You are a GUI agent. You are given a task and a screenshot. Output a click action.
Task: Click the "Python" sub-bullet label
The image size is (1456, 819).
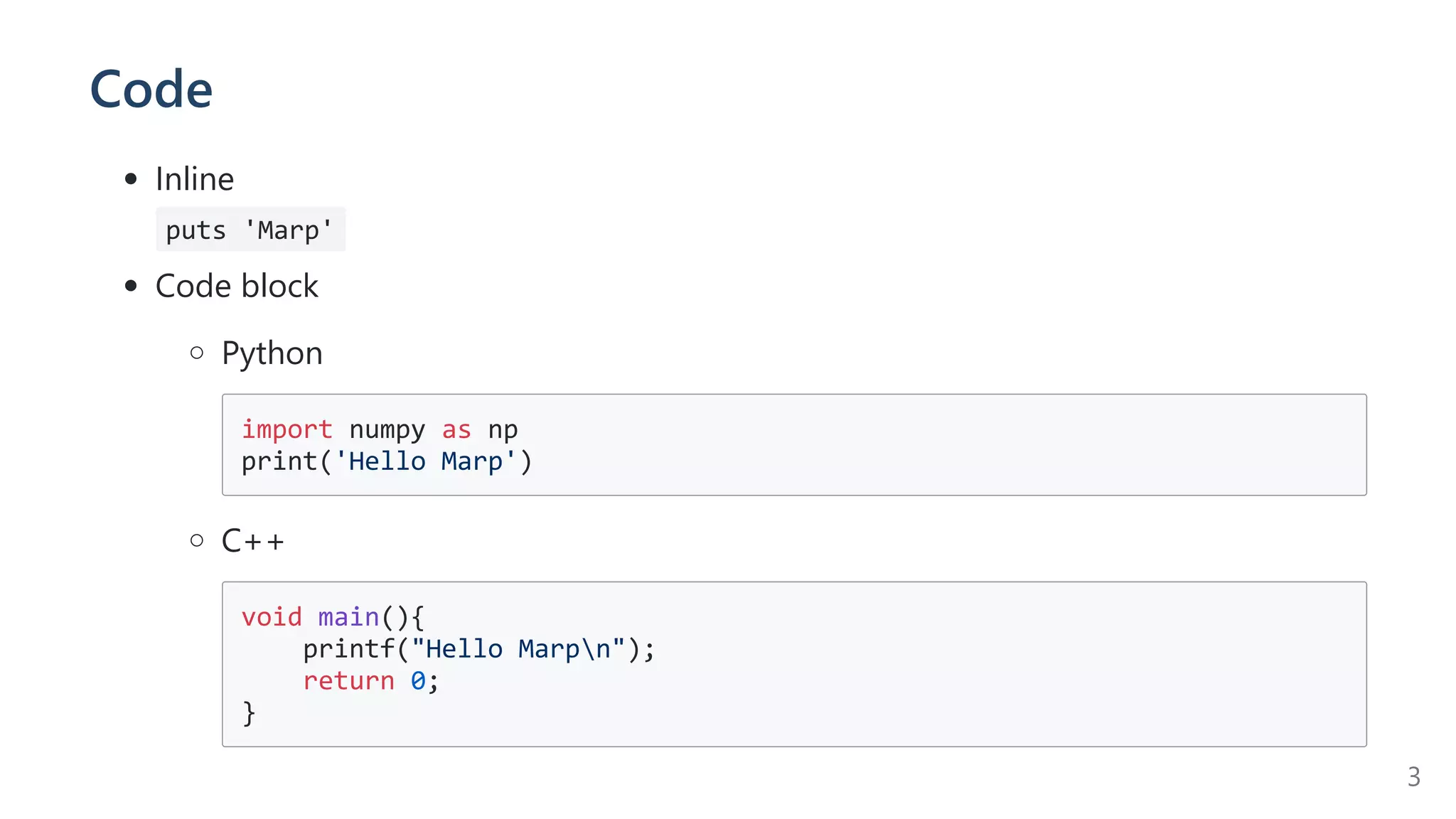[x=272, y=353]
